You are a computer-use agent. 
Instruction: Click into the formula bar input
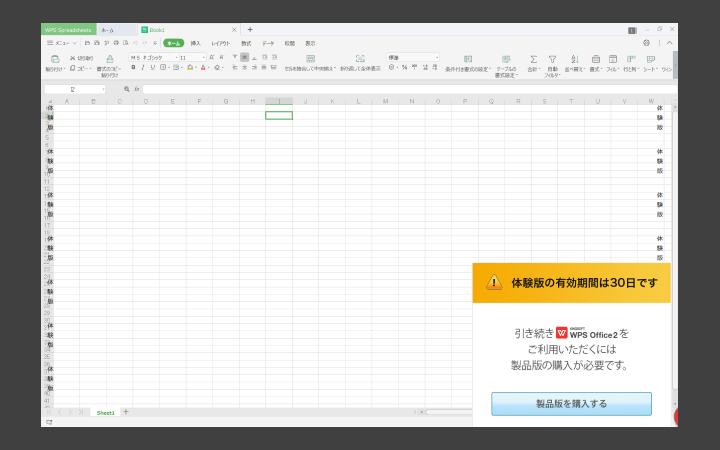(x=409, y=89)
